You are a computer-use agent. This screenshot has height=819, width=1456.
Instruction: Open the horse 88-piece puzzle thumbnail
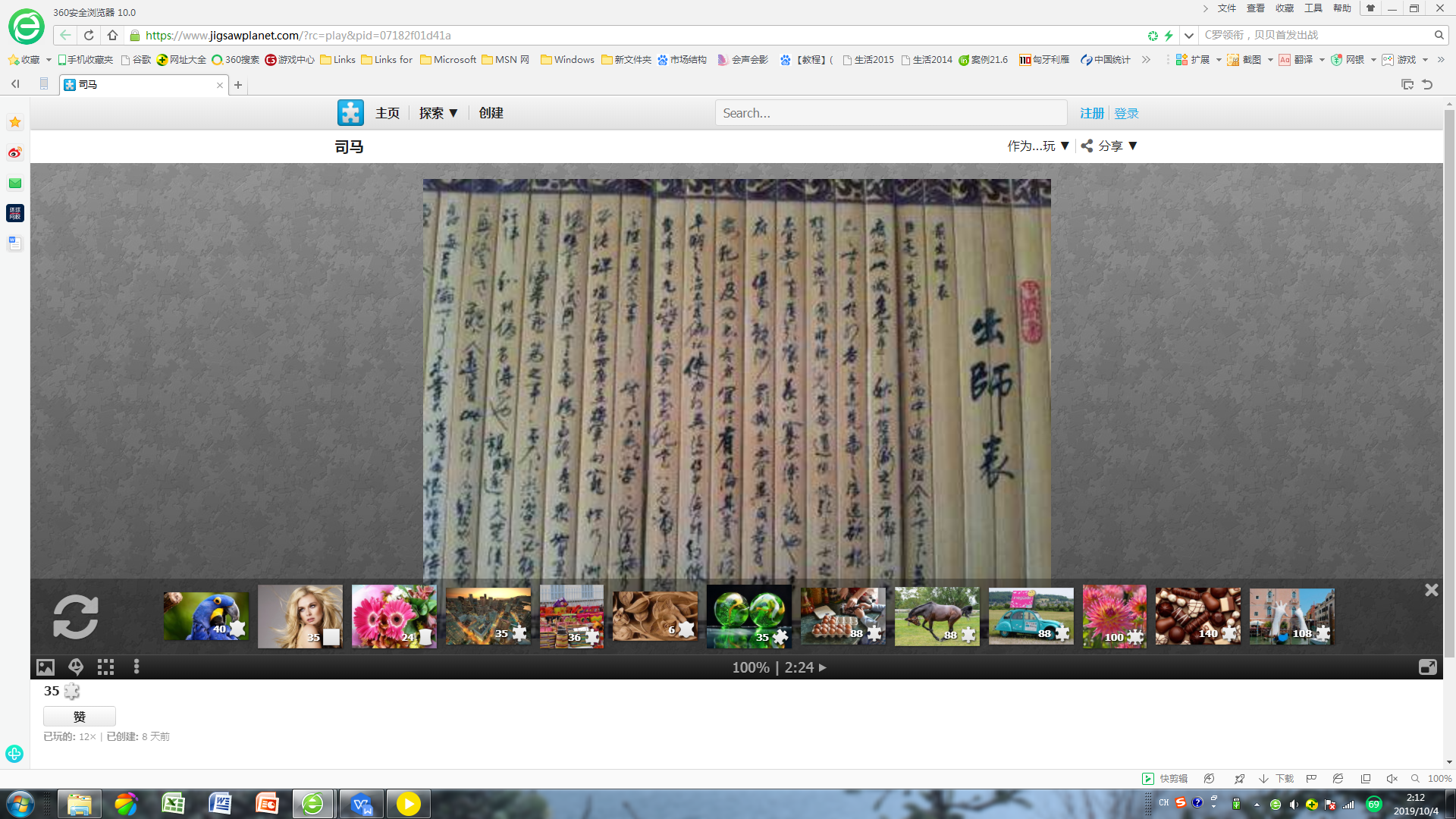(937, 617)
